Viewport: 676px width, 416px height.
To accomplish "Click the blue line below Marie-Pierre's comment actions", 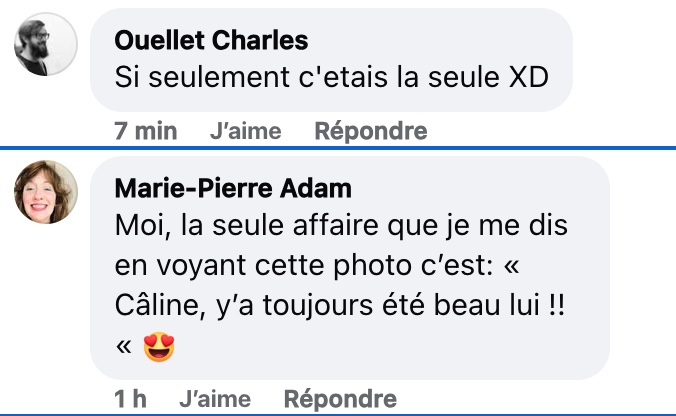I will pyautogui.click(x=338, y=415).
